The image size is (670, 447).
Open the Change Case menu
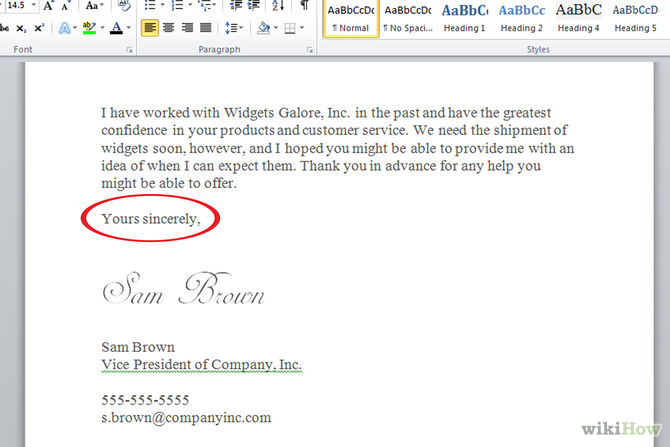pos(94,6)
